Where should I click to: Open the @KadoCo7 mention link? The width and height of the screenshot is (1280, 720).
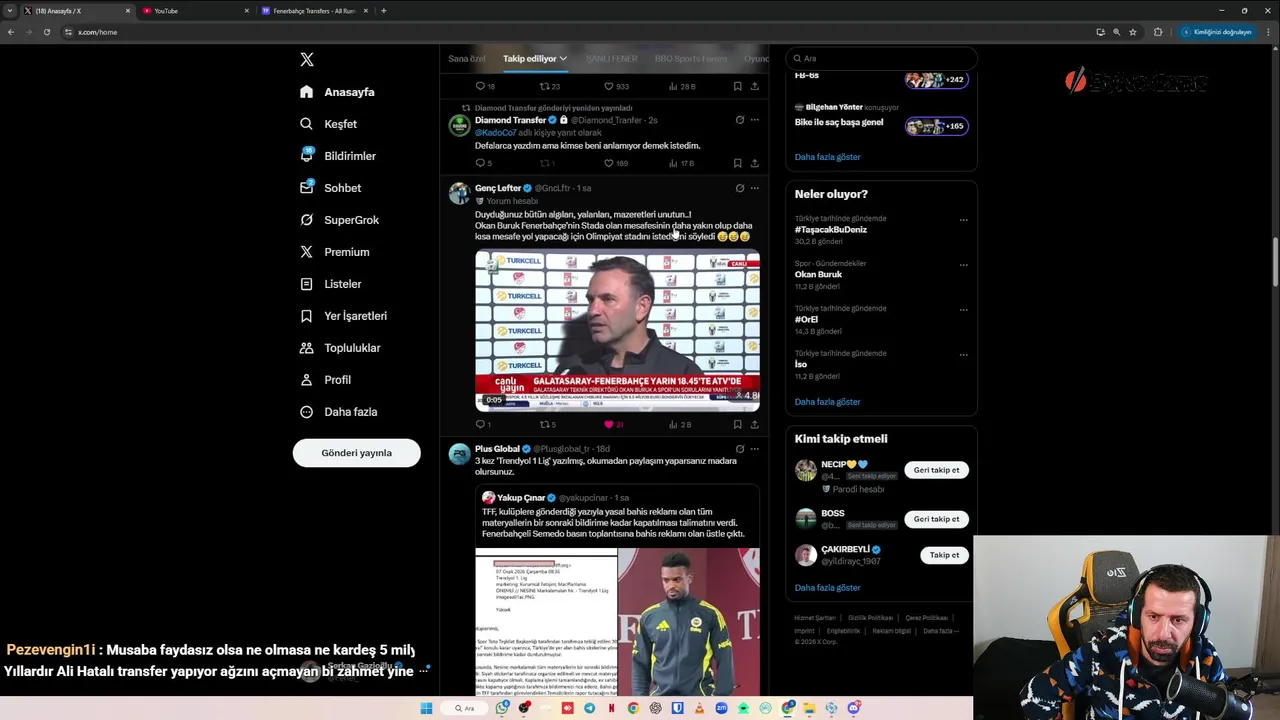click(495, 133)
